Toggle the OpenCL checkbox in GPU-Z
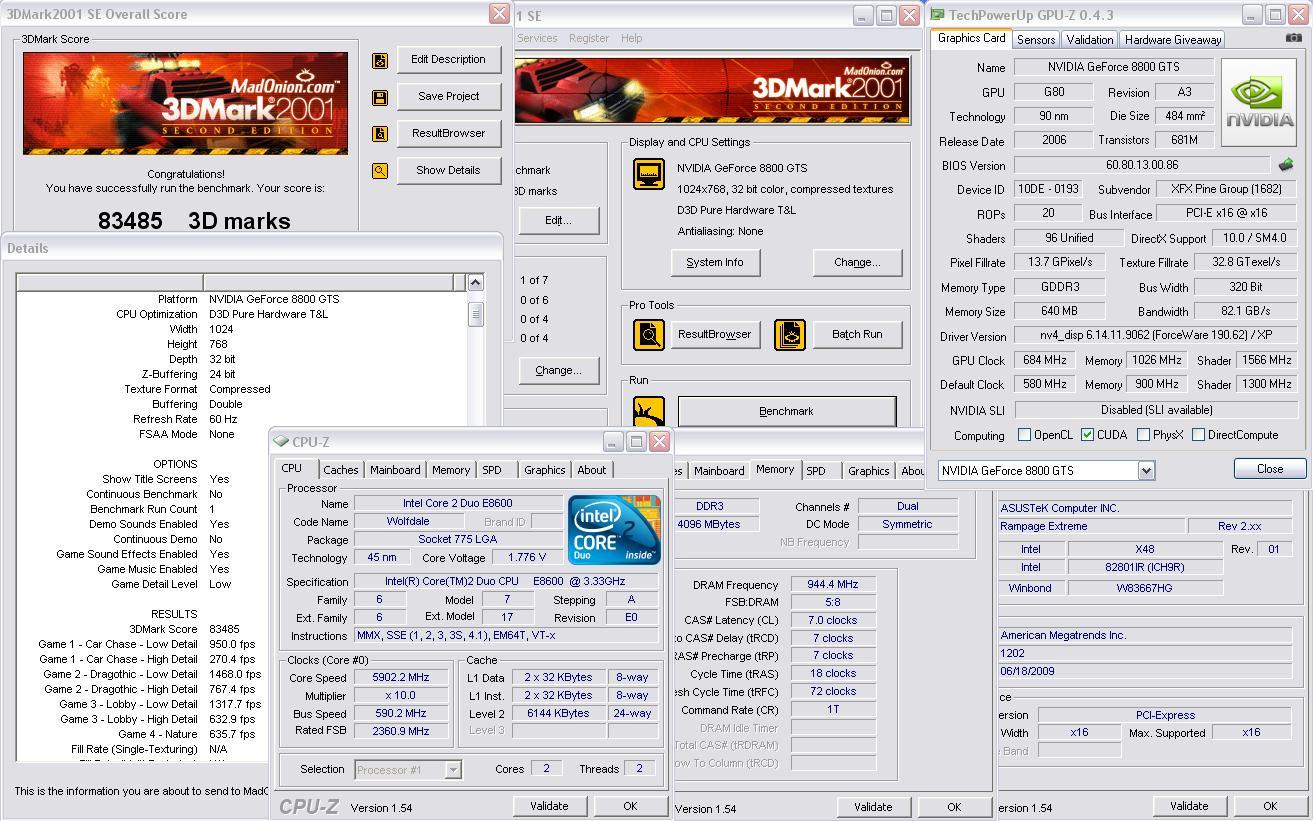The image size is (1313, 821). click(1024, 435)
